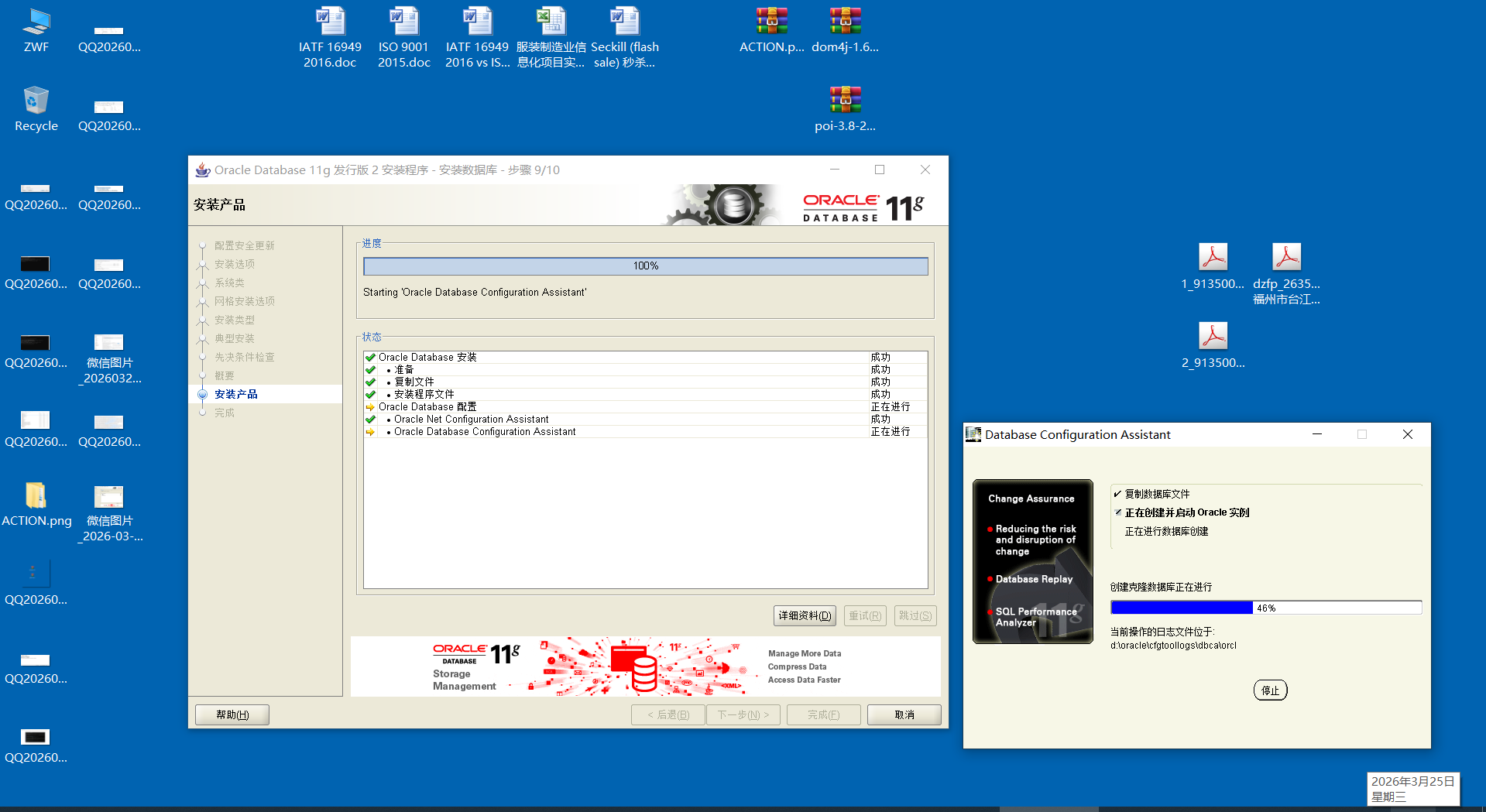The height and width of the screenshot is (812, 1486).
Task: Click arrow icon beside Oracle Database Configuration Assistant row
Action: pos(370,431)
